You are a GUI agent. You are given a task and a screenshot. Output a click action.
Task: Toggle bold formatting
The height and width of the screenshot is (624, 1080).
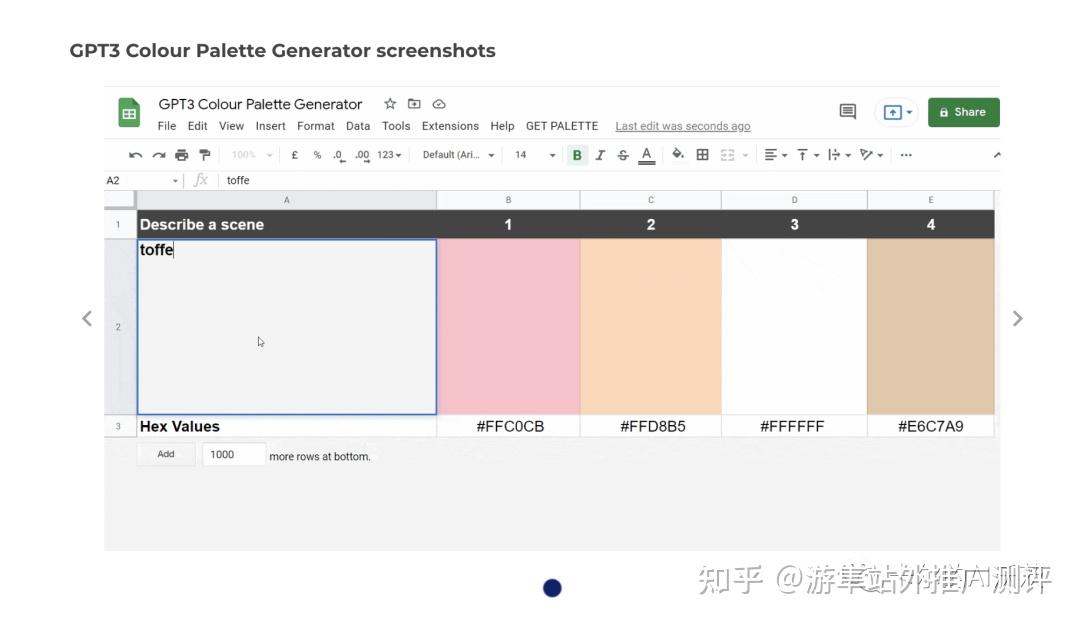click(577, 154)
